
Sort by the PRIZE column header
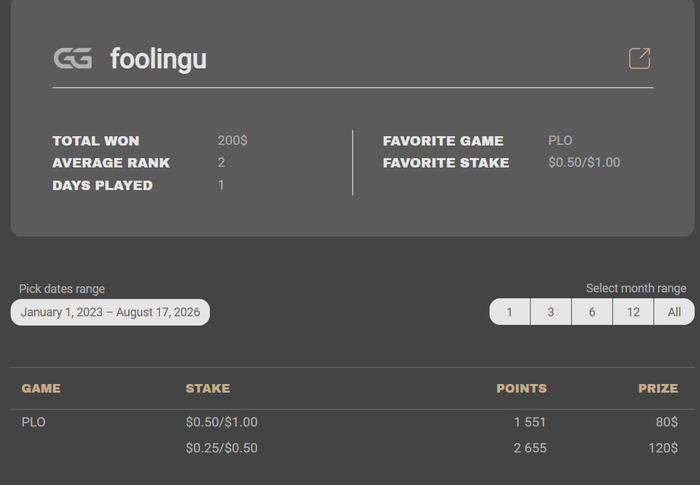coord(658,388)
